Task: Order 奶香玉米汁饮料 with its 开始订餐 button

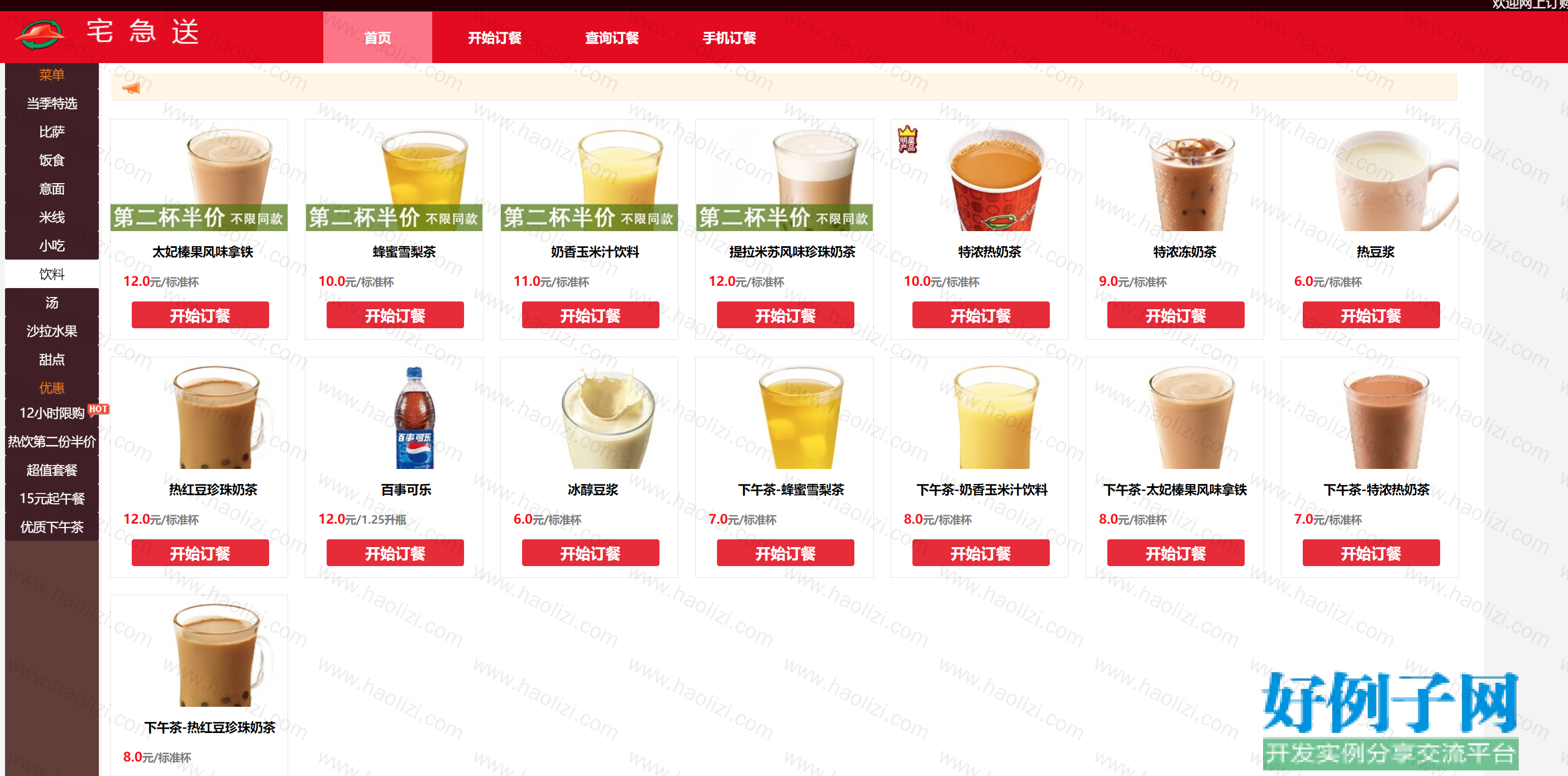Action: pos(590,315)
